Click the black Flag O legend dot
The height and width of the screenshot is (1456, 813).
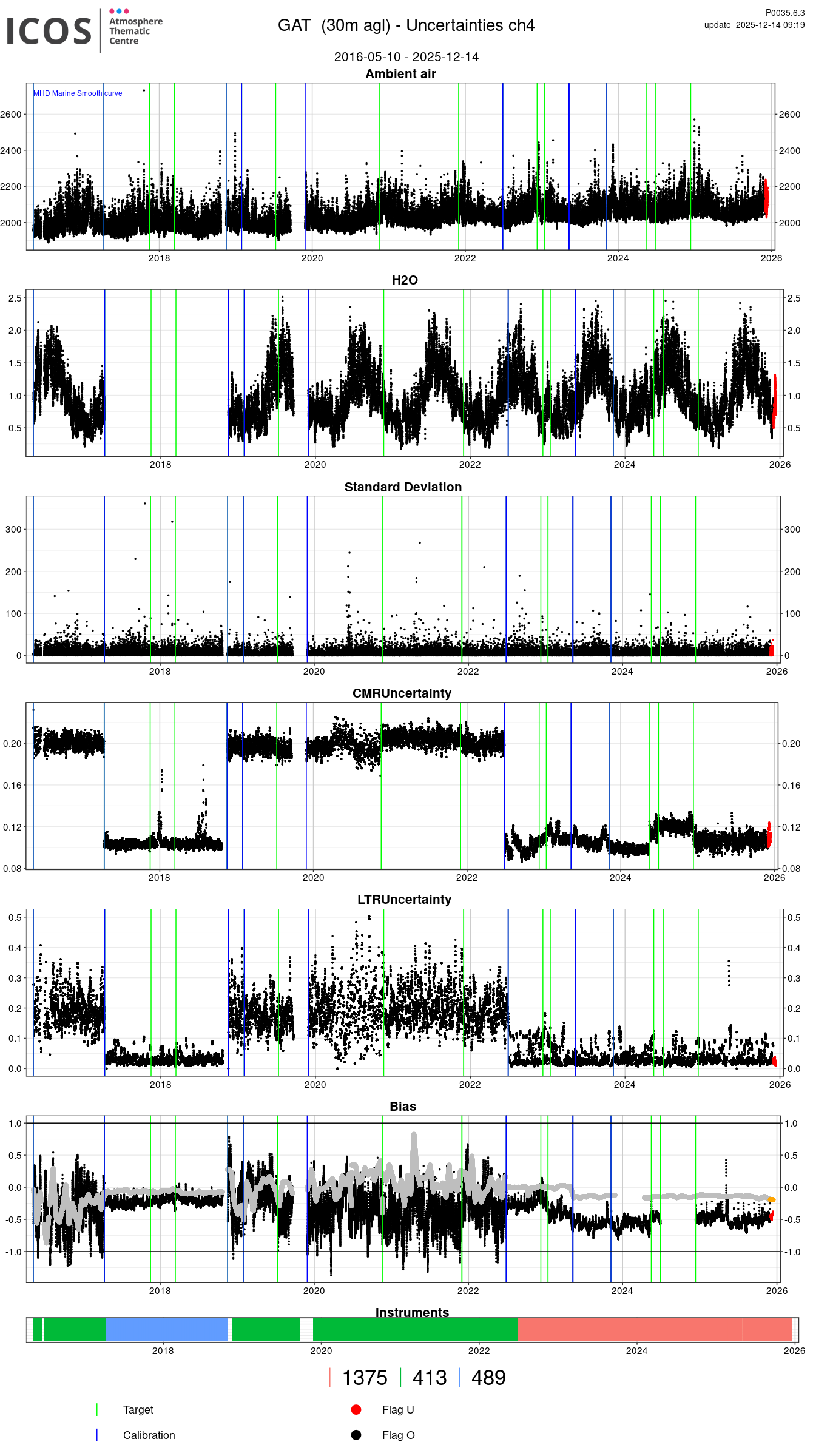click(356, 1435)
